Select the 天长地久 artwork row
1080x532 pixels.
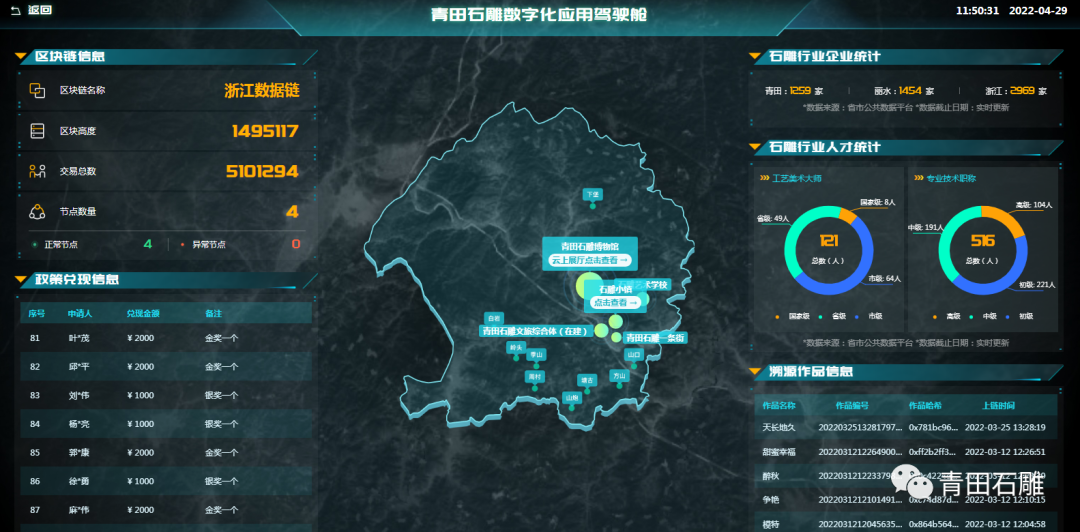tap(905, 427)
